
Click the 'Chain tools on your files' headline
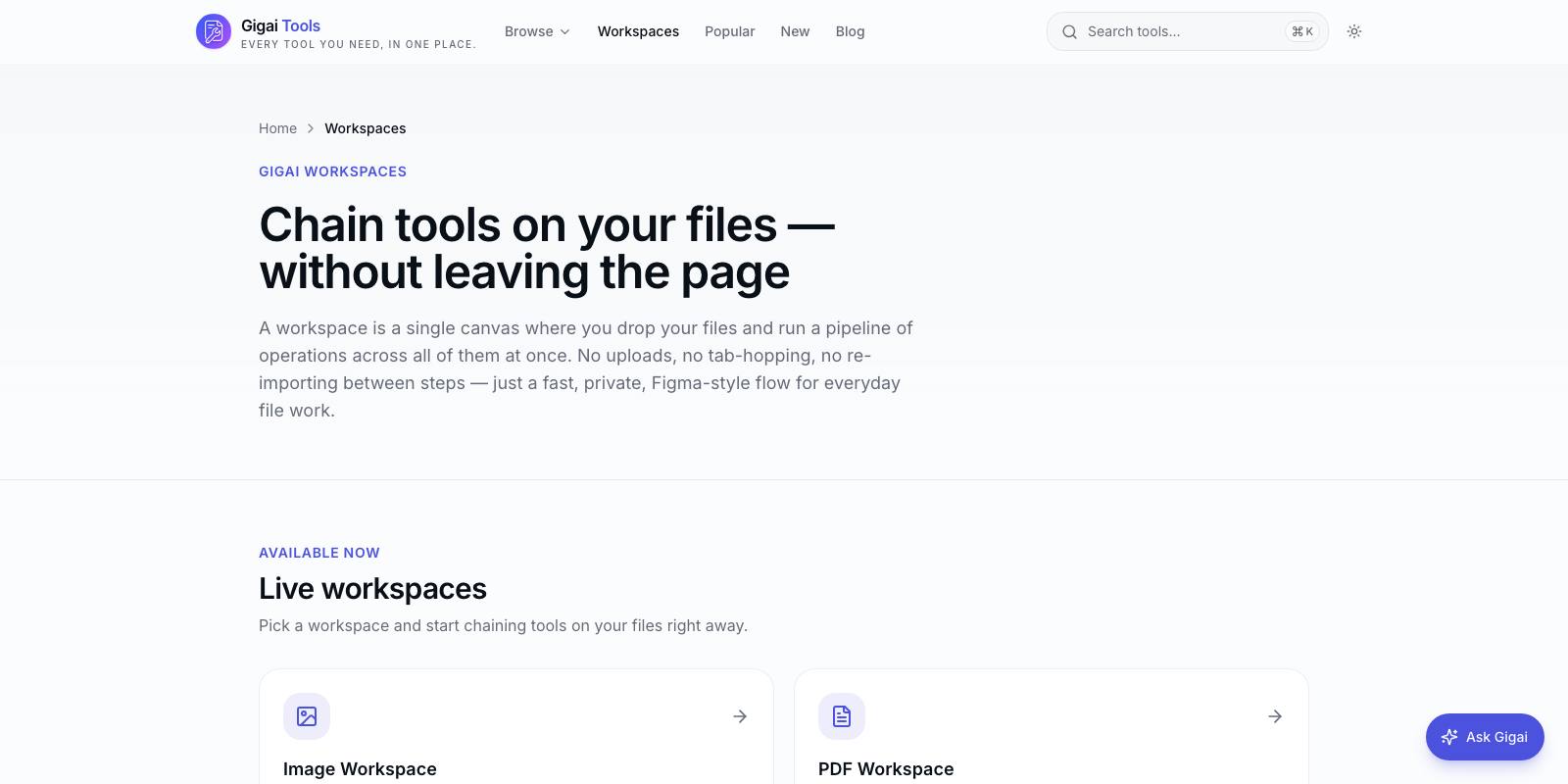(547, 248)
